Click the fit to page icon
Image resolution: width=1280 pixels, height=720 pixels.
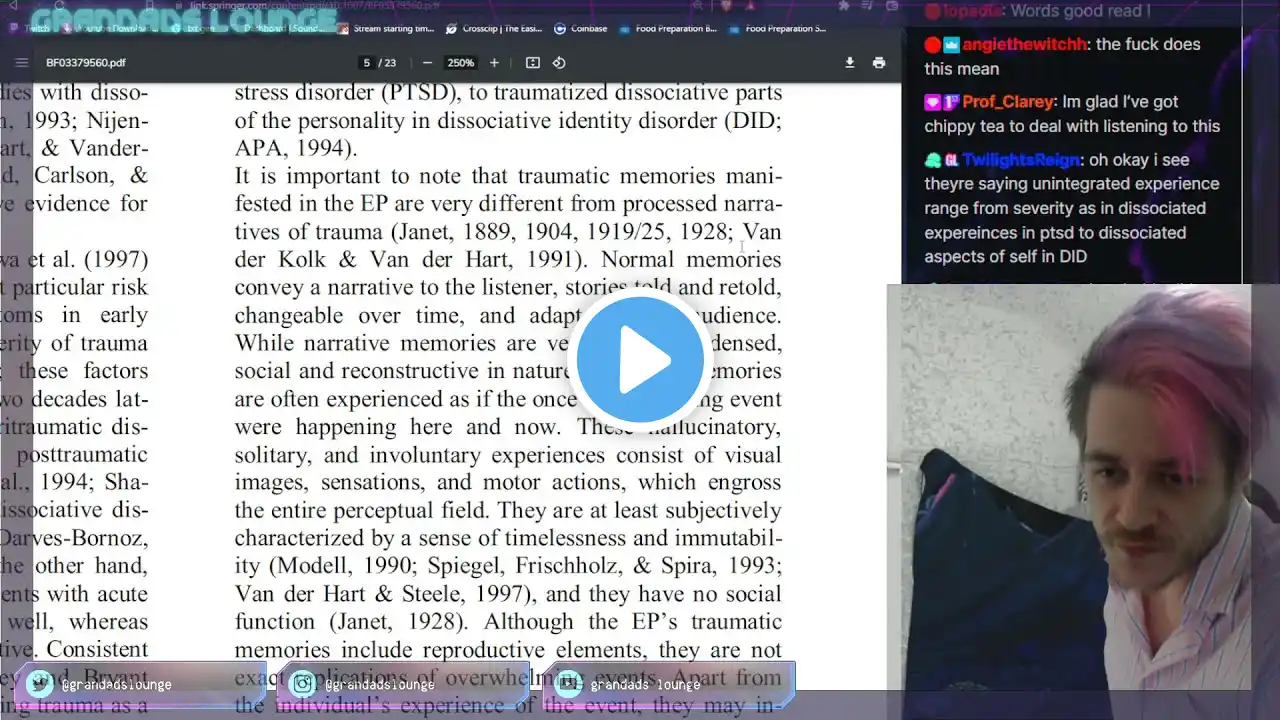coord(533,63)
